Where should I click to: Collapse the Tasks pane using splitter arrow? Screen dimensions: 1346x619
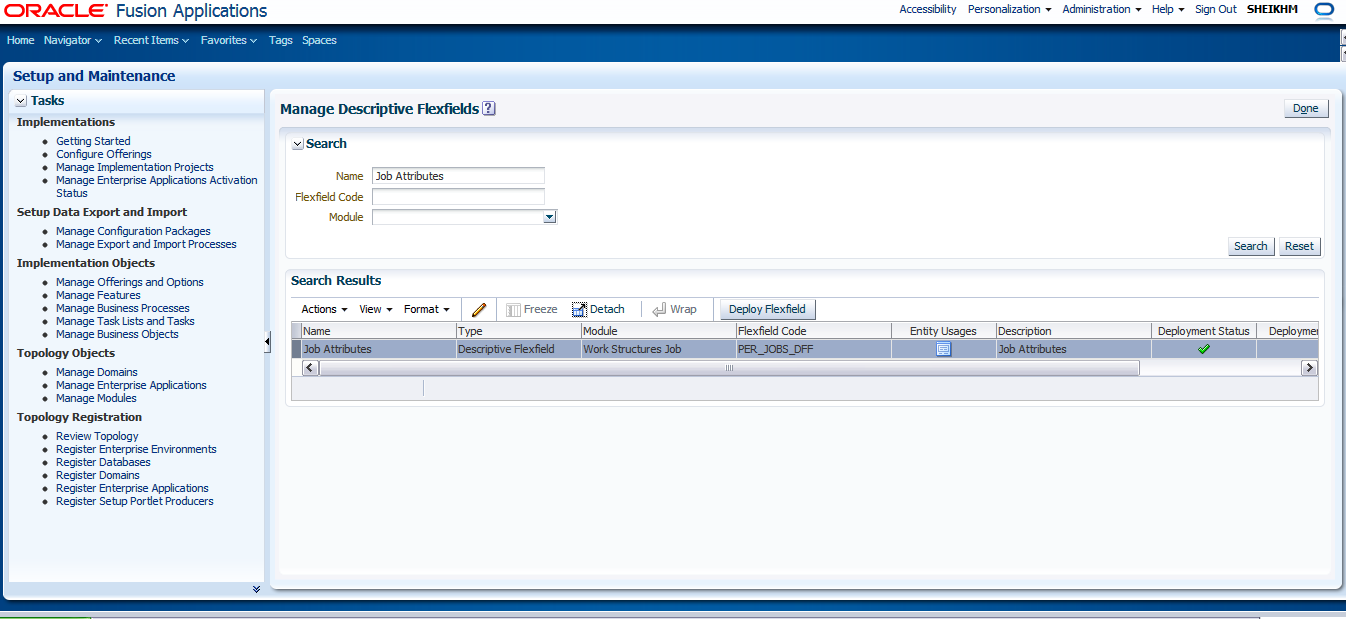pyautogui.click(x=267, y=342)
